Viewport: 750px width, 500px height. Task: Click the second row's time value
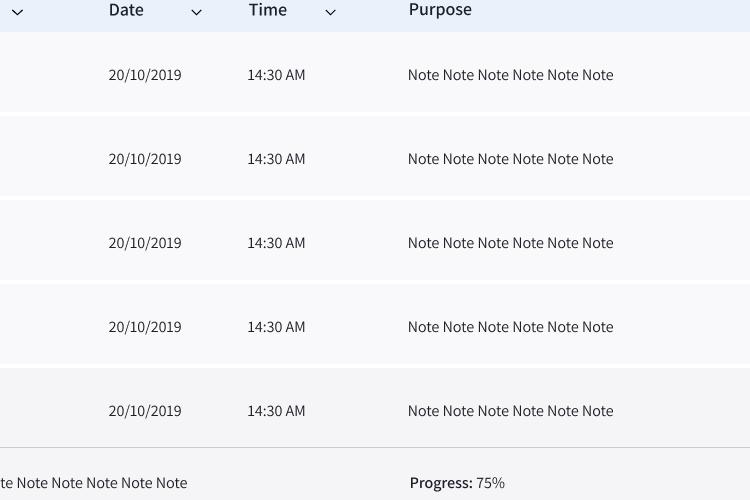276,159
